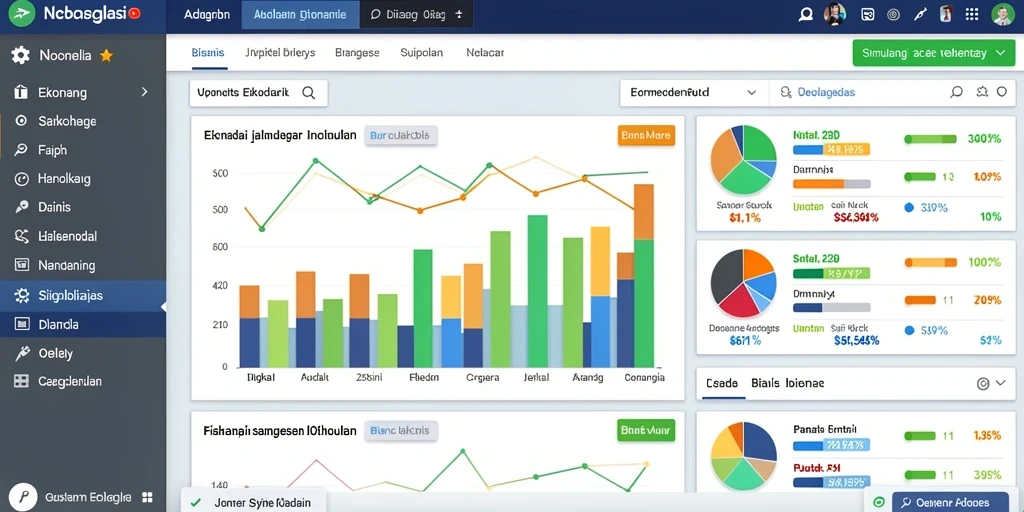Viewport: 1024px width, 512px height.
Task: Click the target icon in top toolbar
Action: click(894, 14)
